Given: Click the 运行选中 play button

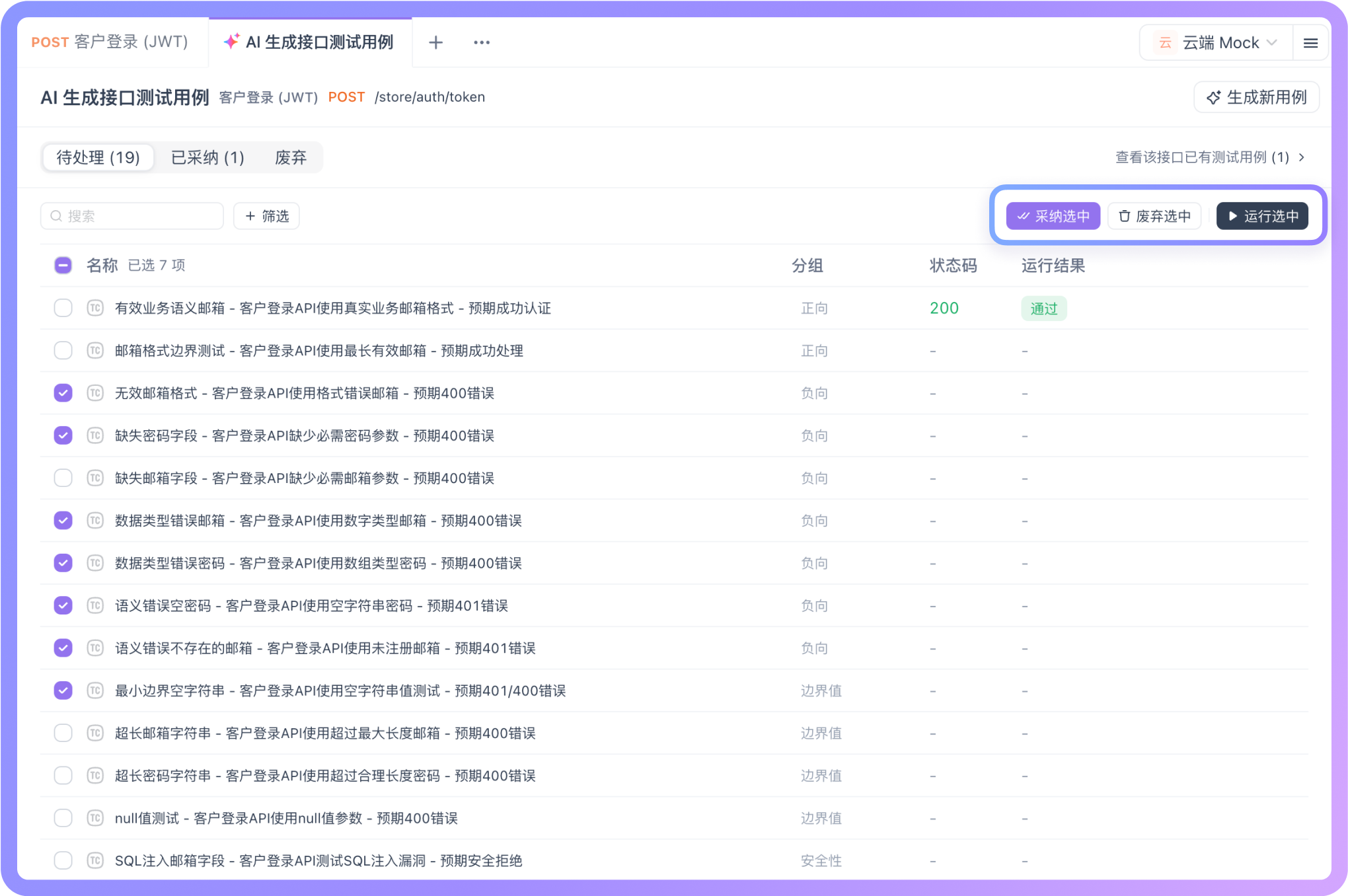Looking at the screenshot, I should click(1262, 216).
